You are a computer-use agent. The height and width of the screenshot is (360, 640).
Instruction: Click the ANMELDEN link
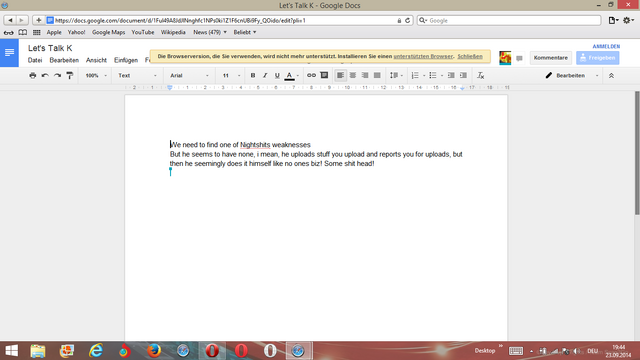(x=606, y=47)
